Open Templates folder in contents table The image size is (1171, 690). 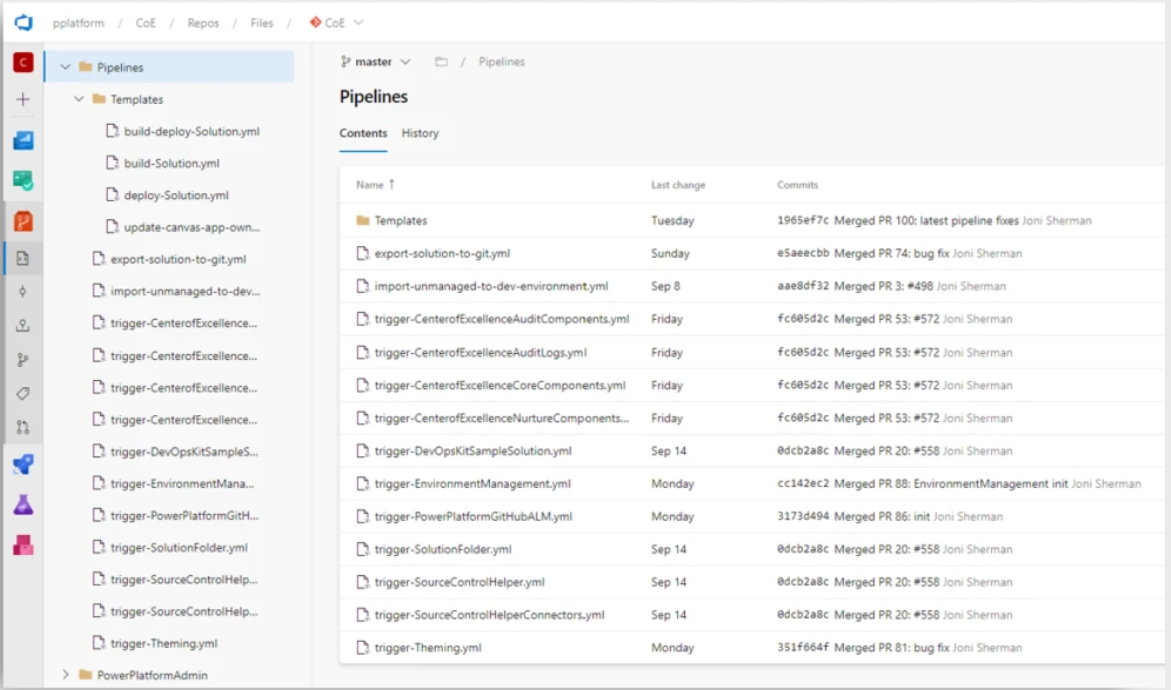(400, 220)
